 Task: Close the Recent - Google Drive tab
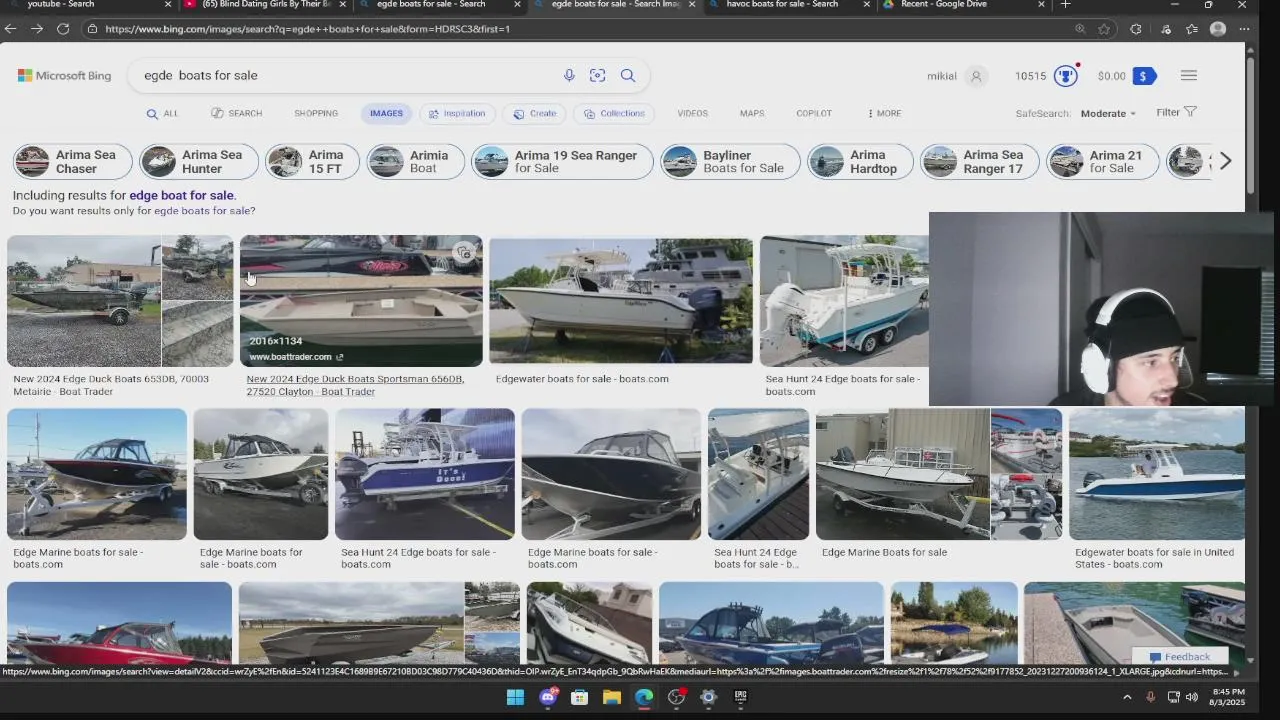(x=1041, y=5)
